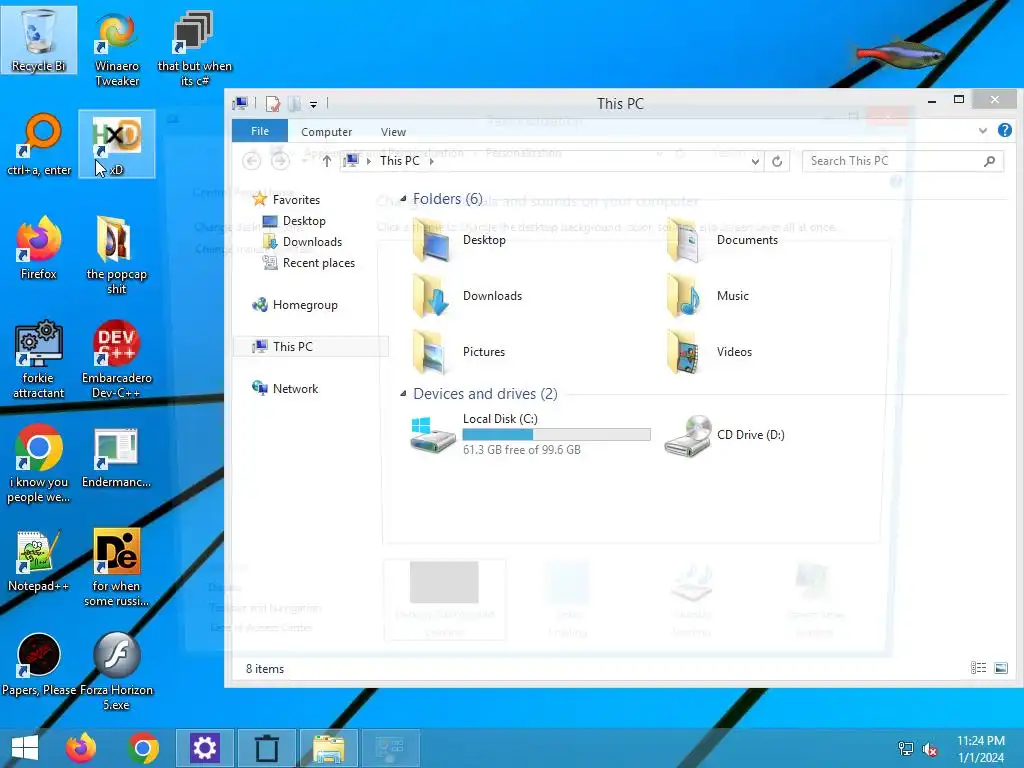Launch Embarcadero Dev-C++ from the desktop
The width and height of the screenshot is (1024, 768).
coord(117,359)
